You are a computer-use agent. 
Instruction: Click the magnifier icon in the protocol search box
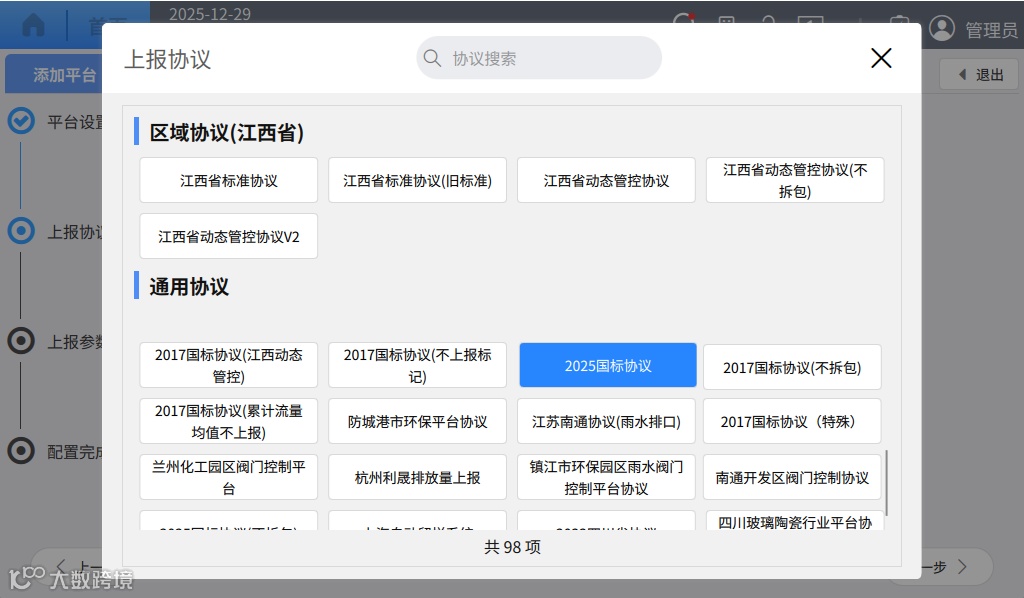(x=432, y=58)
